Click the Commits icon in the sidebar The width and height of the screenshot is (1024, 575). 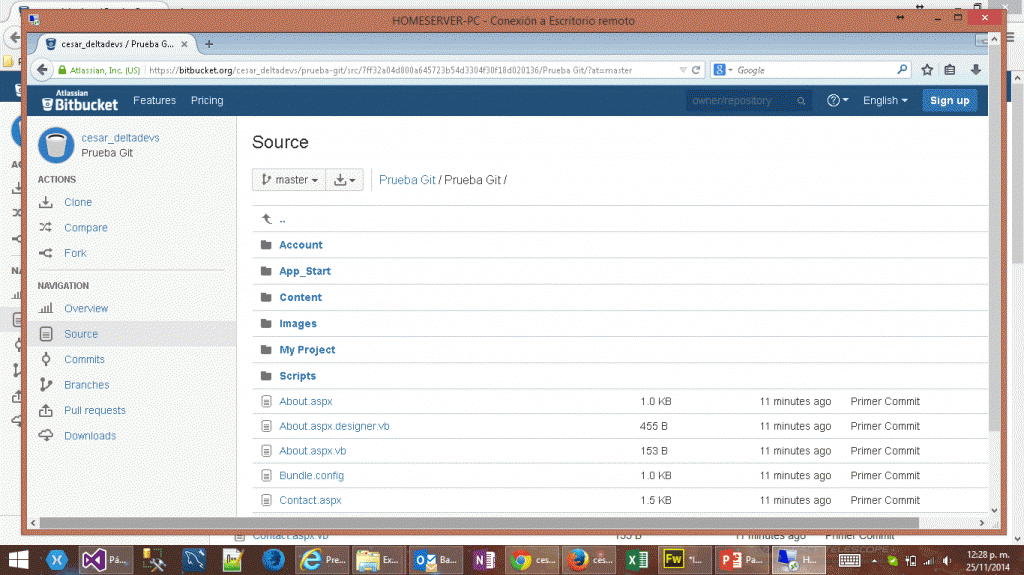(x=46, y=359)
